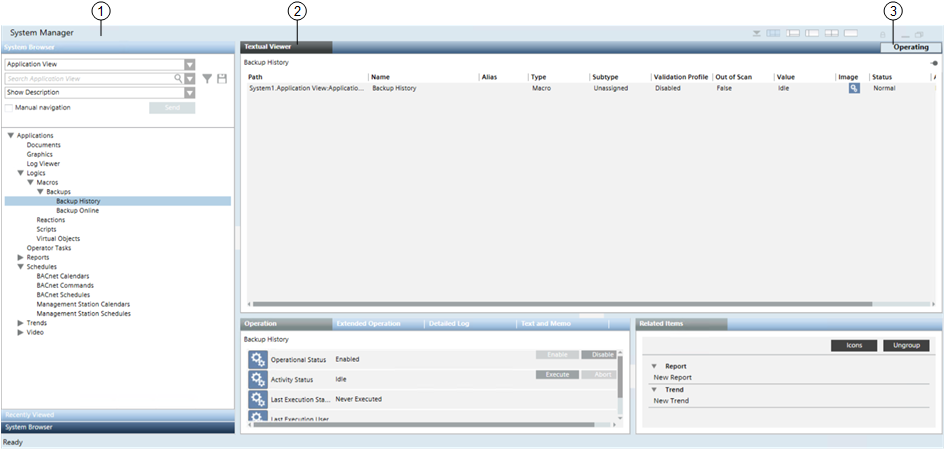Viewport: 945px width, 450px height.
Task: Enable the Manual navigation checkbox
Action: [9, 107]
